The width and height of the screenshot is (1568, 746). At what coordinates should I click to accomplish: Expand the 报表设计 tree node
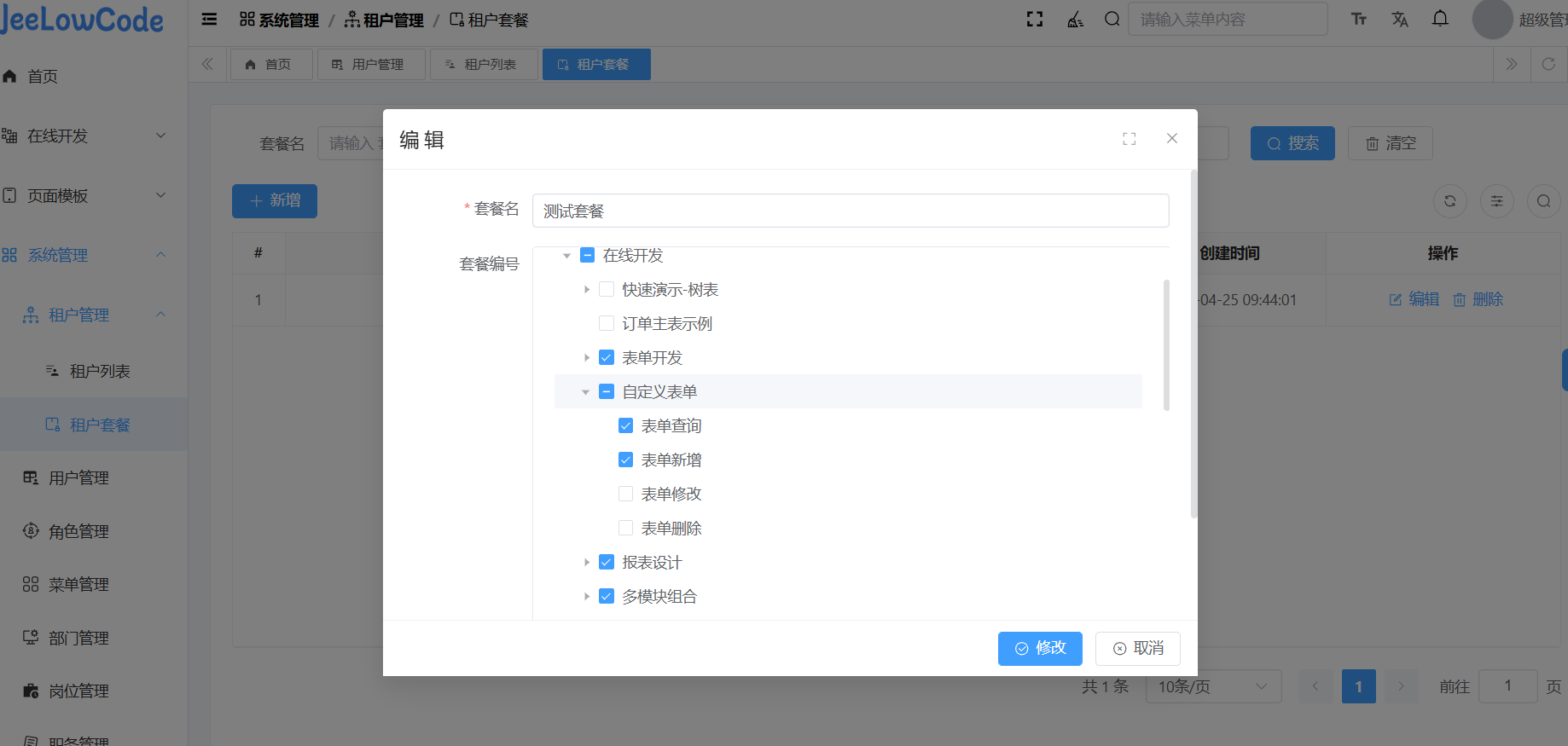point(587,563)
